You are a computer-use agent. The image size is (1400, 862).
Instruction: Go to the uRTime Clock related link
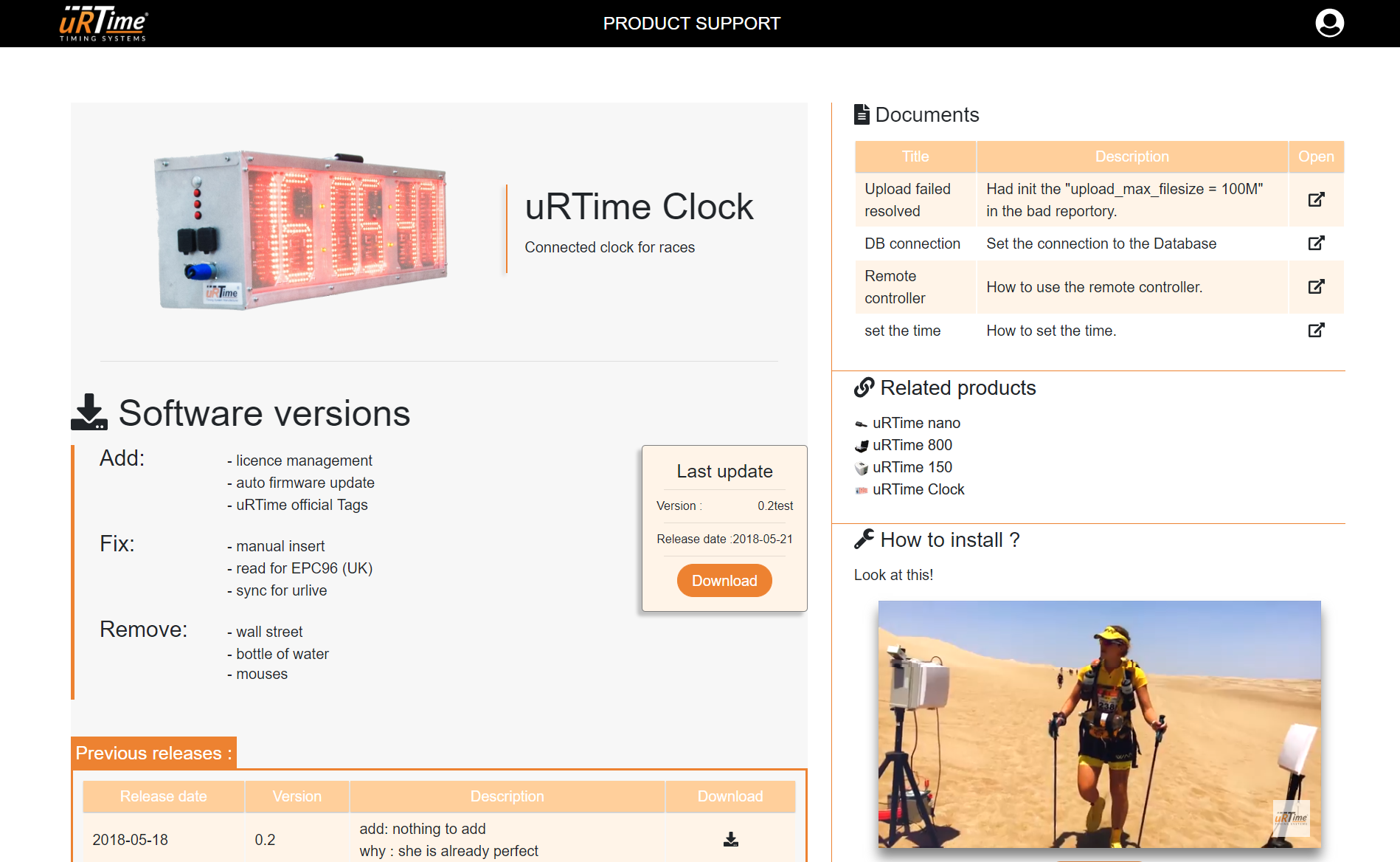pyautogui.click(x=918, y=489)
